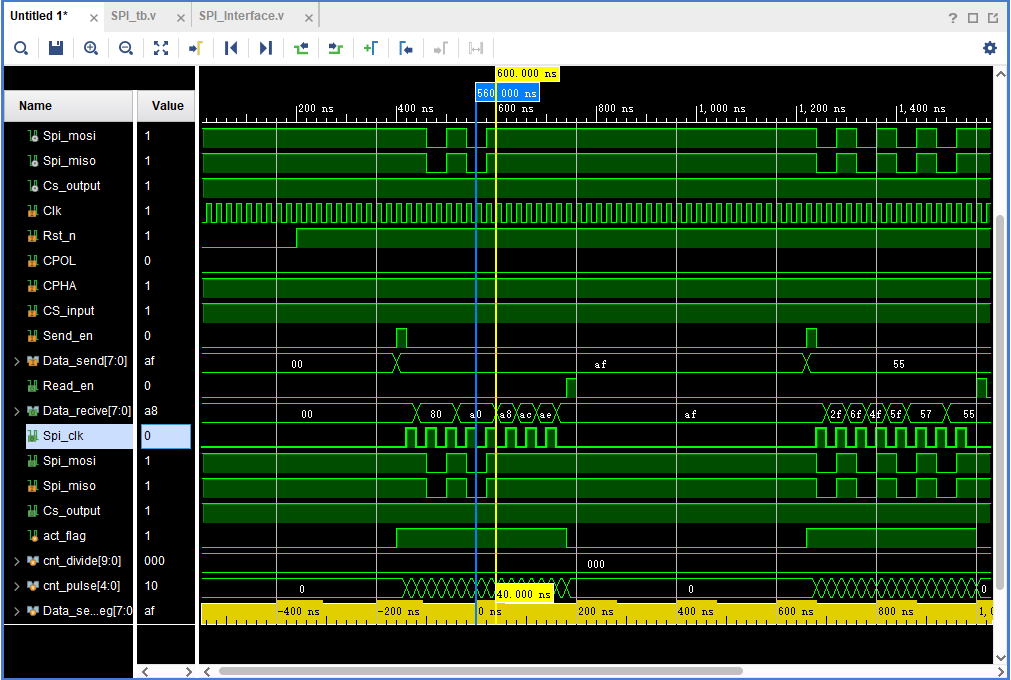Screen dimensions: 1011x680
Task: Click the 600.000 ns yellow cursor label
Action: pos(527,73)
